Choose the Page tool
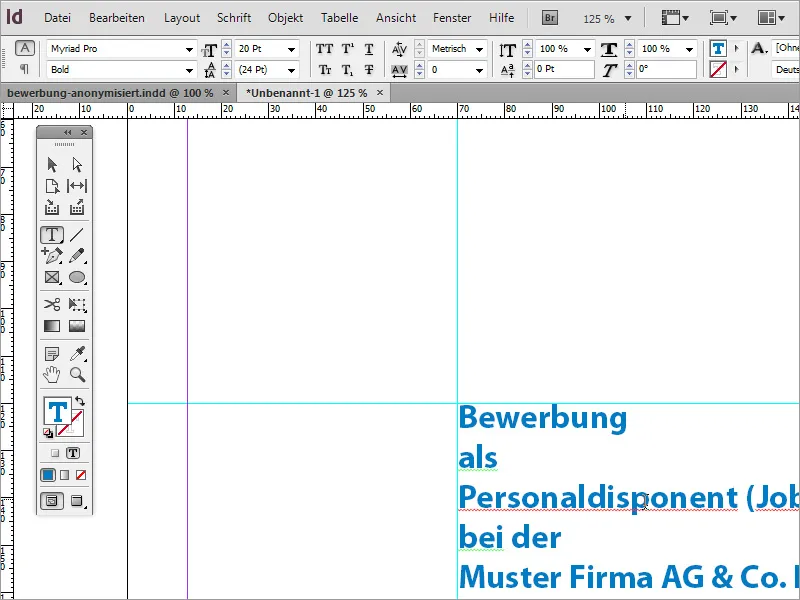The image size is (800, 600). tap(52, 186)
